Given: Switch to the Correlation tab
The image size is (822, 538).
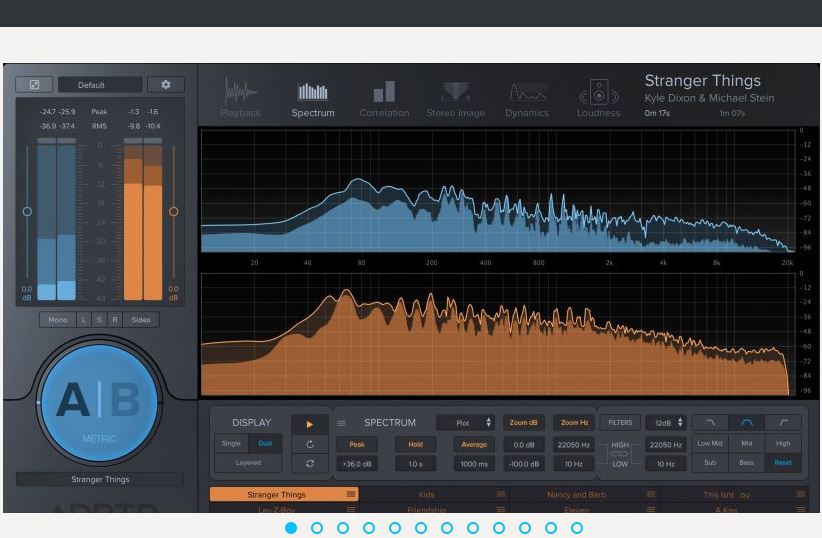Looking at the screenshot, I should pyautogui.click(x=384, y=99).
